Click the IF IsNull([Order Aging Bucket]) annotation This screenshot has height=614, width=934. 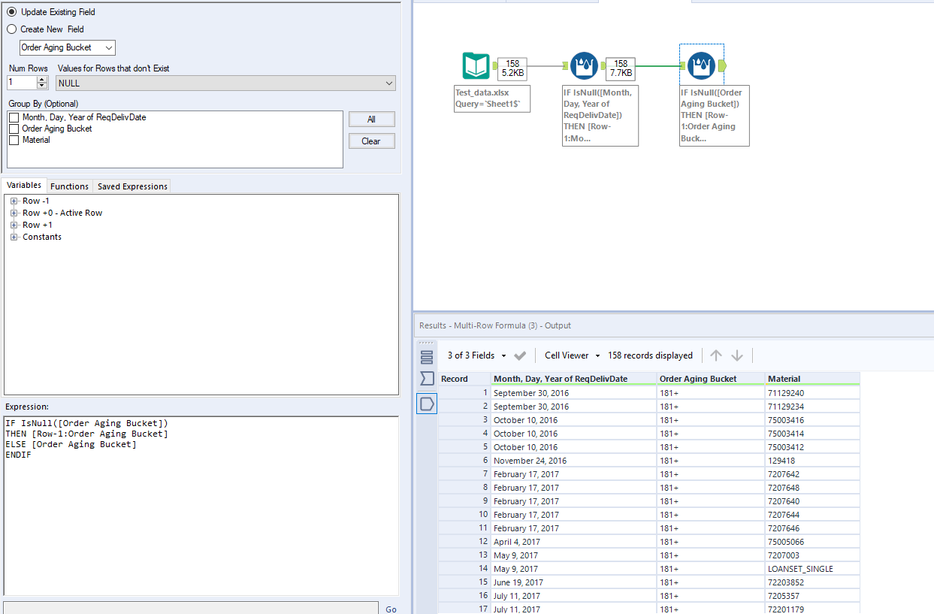[714, 116]
